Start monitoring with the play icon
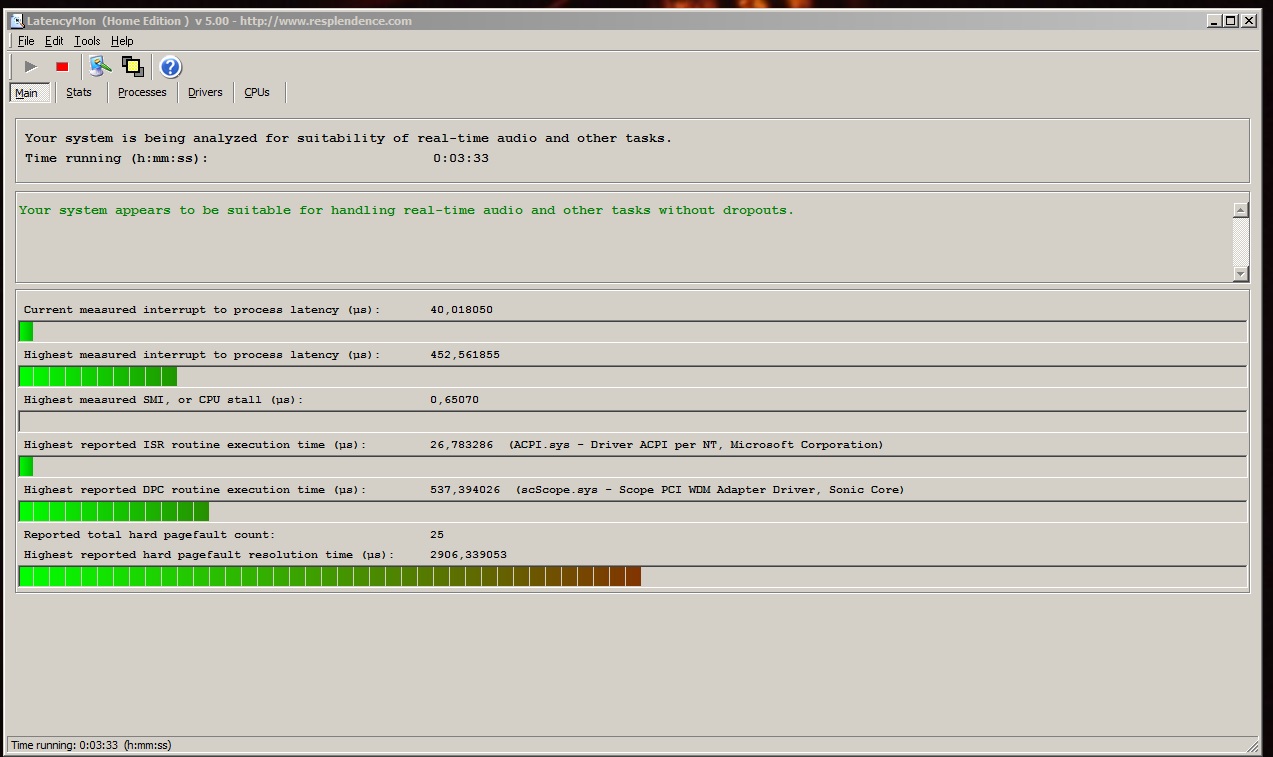1273x757 pixels. point(31,67)
